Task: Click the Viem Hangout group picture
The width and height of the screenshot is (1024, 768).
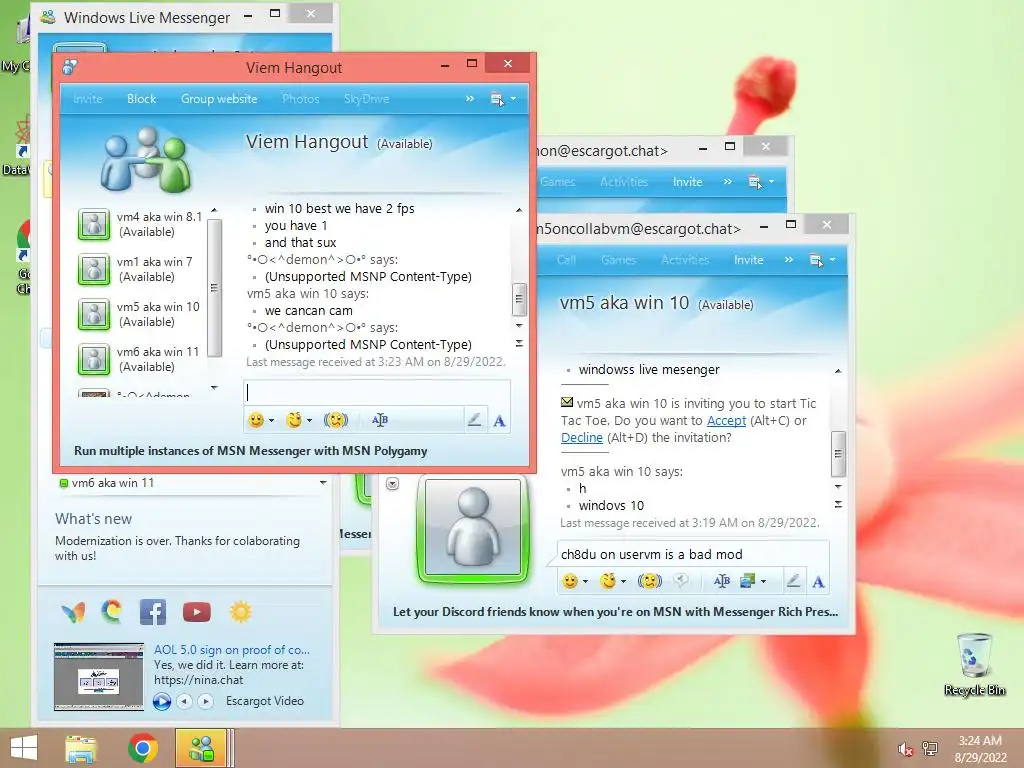Action: point(146,160)
